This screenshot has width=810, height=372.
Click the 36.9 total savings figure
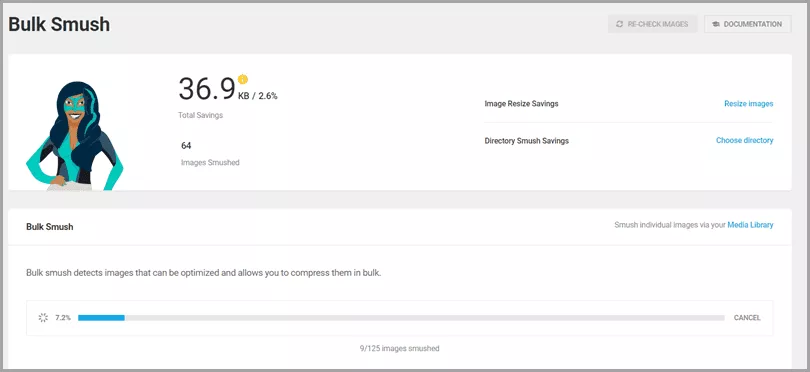point(207,88)
